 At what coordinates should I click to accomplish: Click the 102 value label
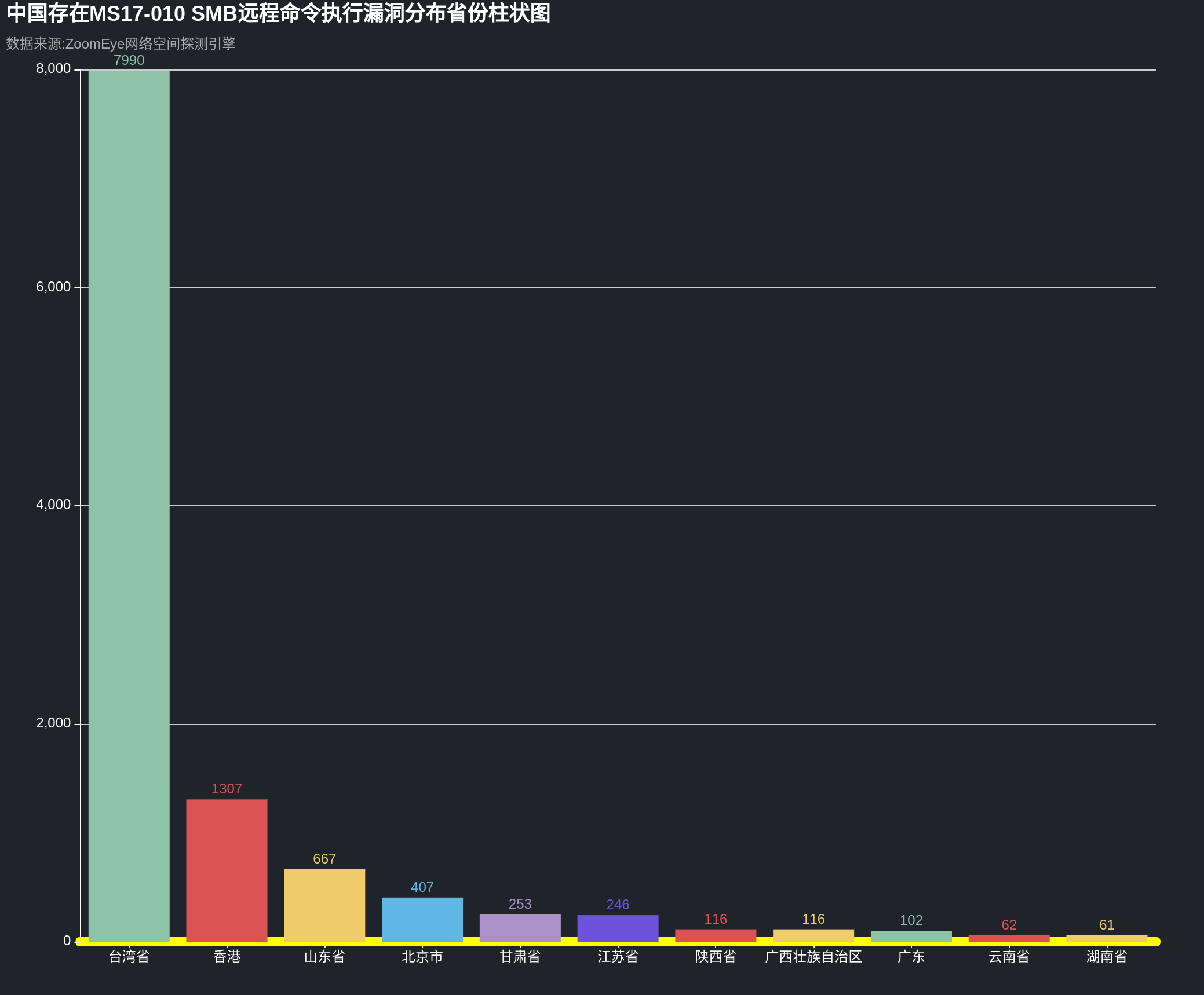[x=911, y=920]
